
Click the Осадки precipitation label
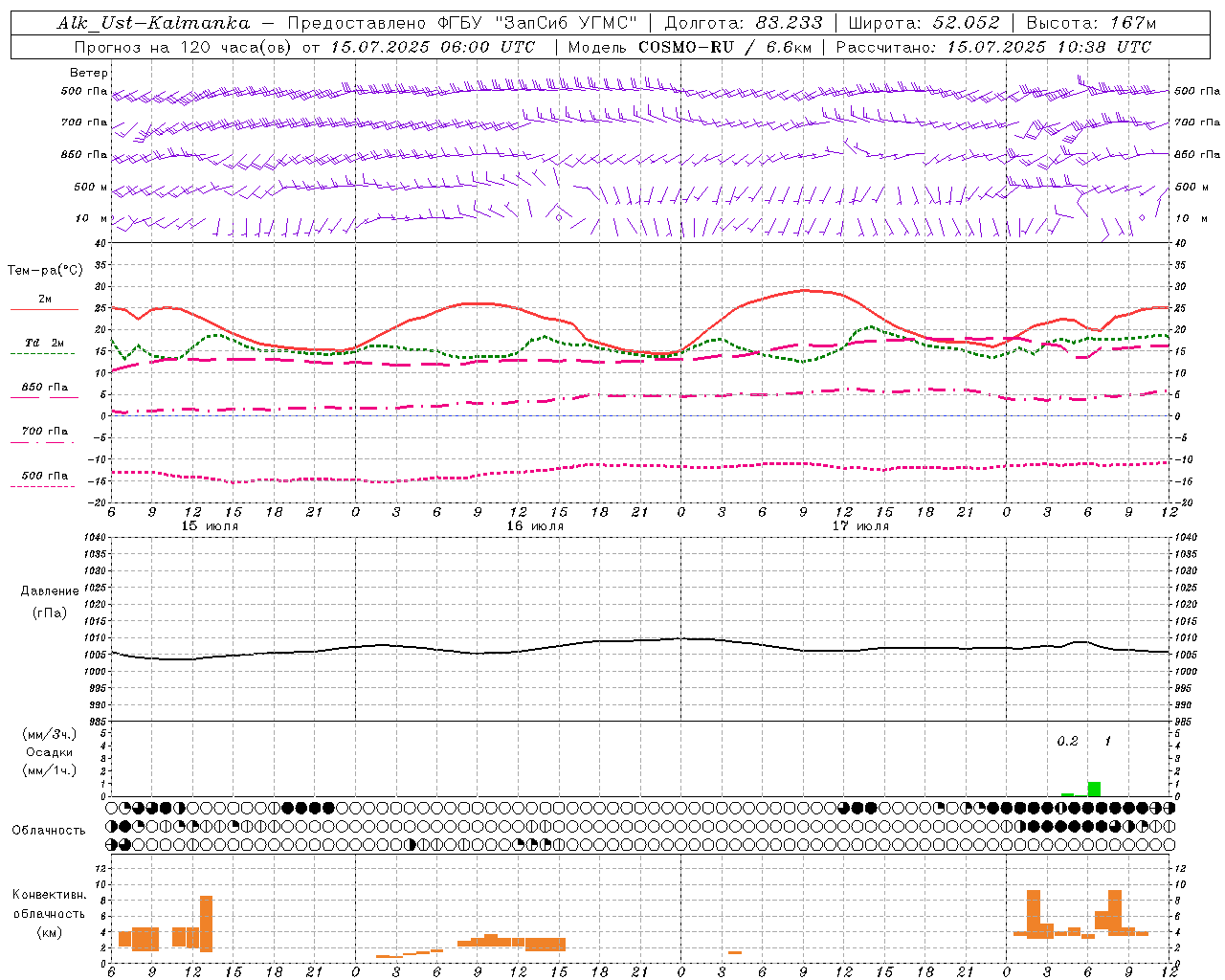point(50,752)
